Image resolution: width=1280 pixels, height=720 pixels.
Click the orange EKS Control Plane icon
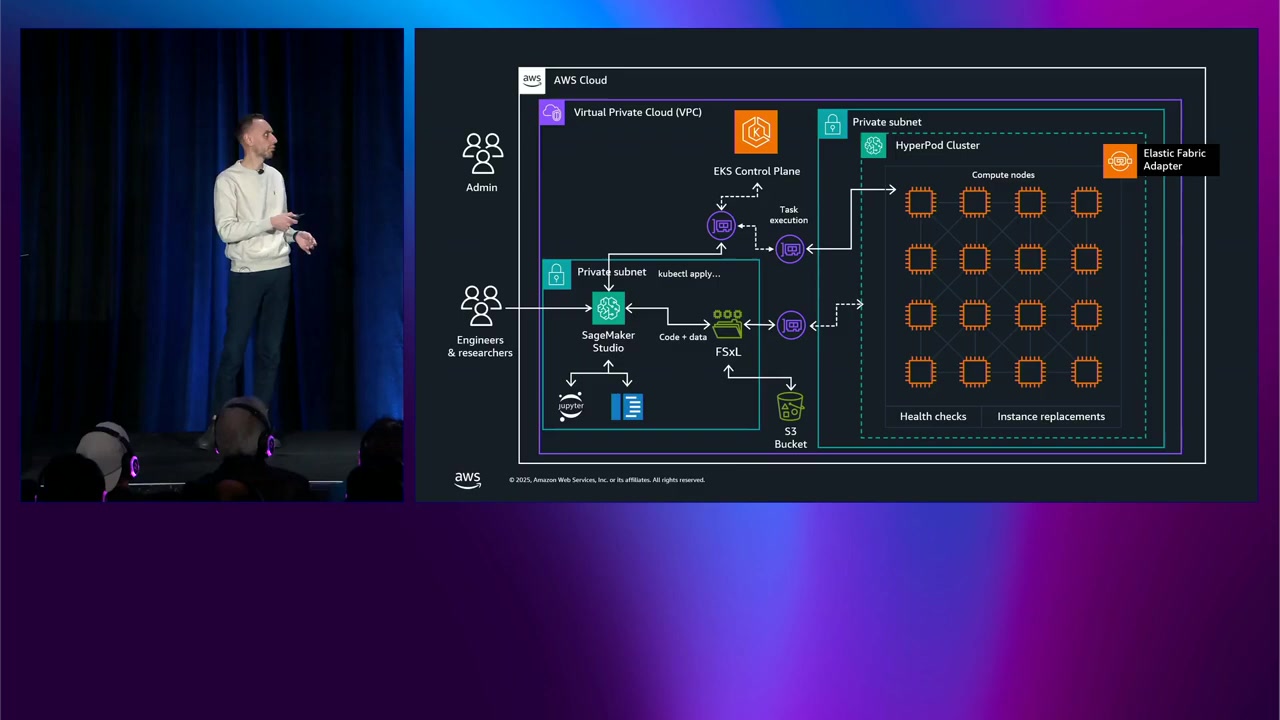pyautogui.click(x=756, y=132)
